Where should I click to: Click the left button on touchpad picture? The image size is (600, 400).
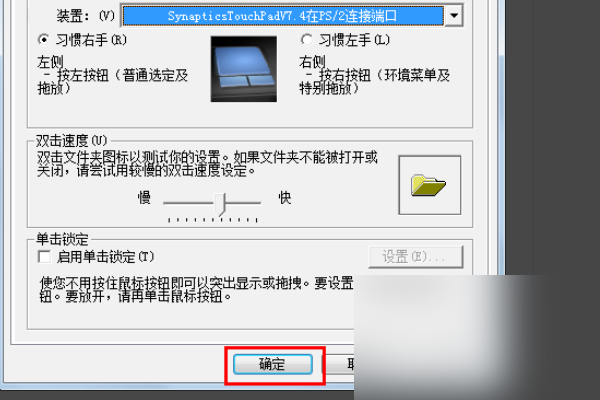pyautogui.click(x=232, y=82)
